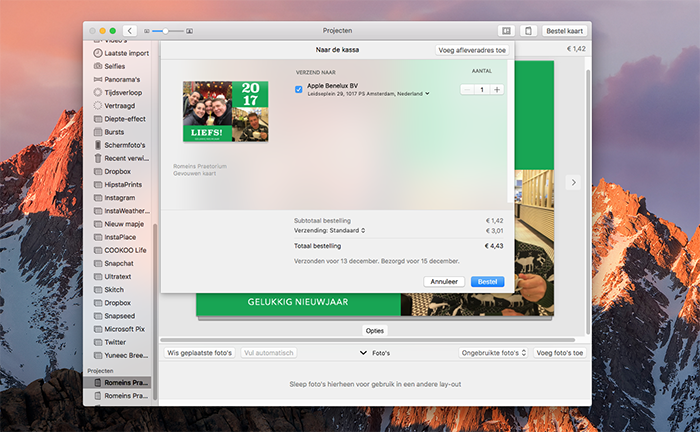Click the Laatste import clock icon
Image resolution: width=700 pixels, height=432 pixels.
pos(98,53)
